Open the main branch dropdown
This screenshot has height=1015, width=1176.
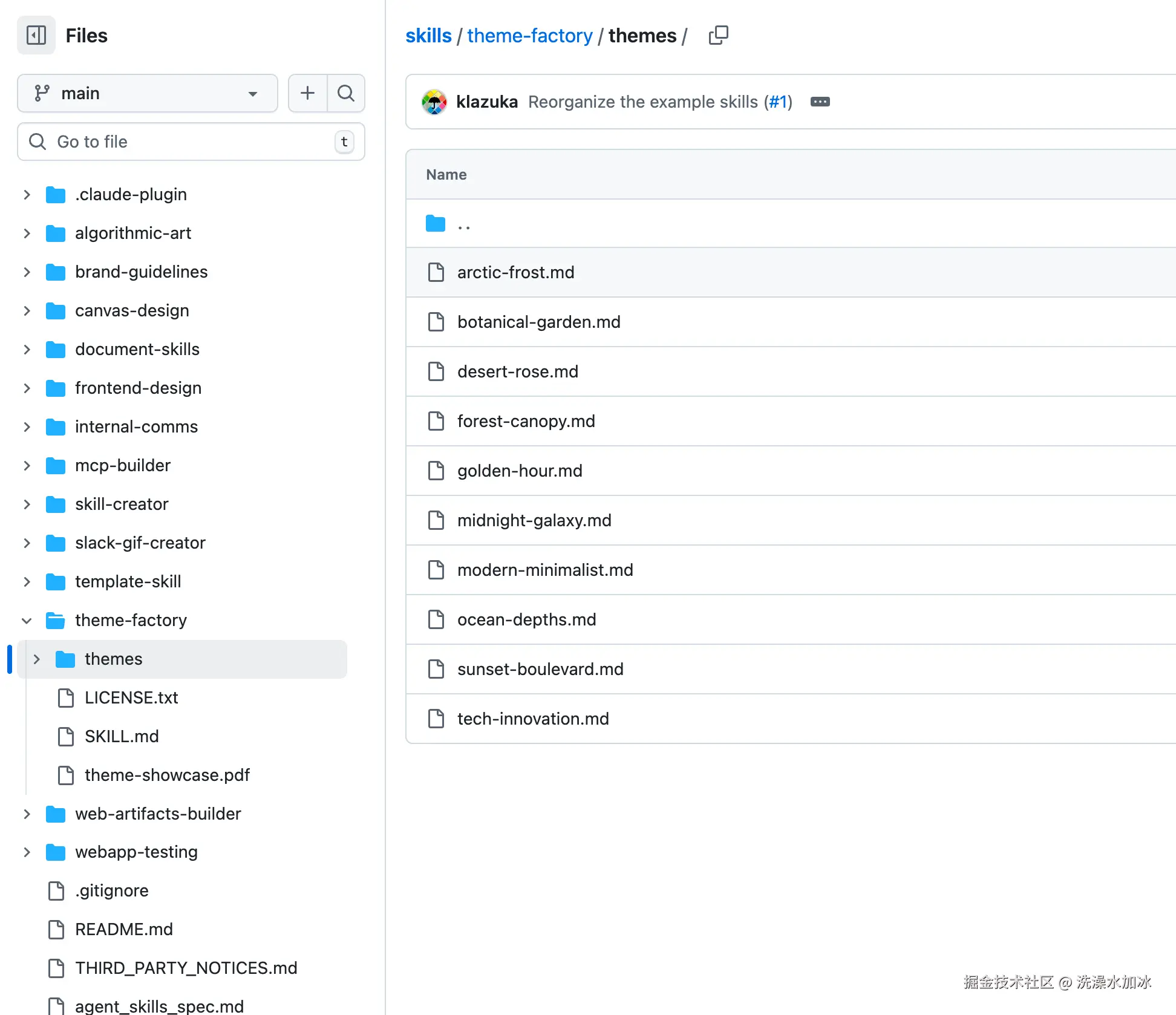pos(147,93)
